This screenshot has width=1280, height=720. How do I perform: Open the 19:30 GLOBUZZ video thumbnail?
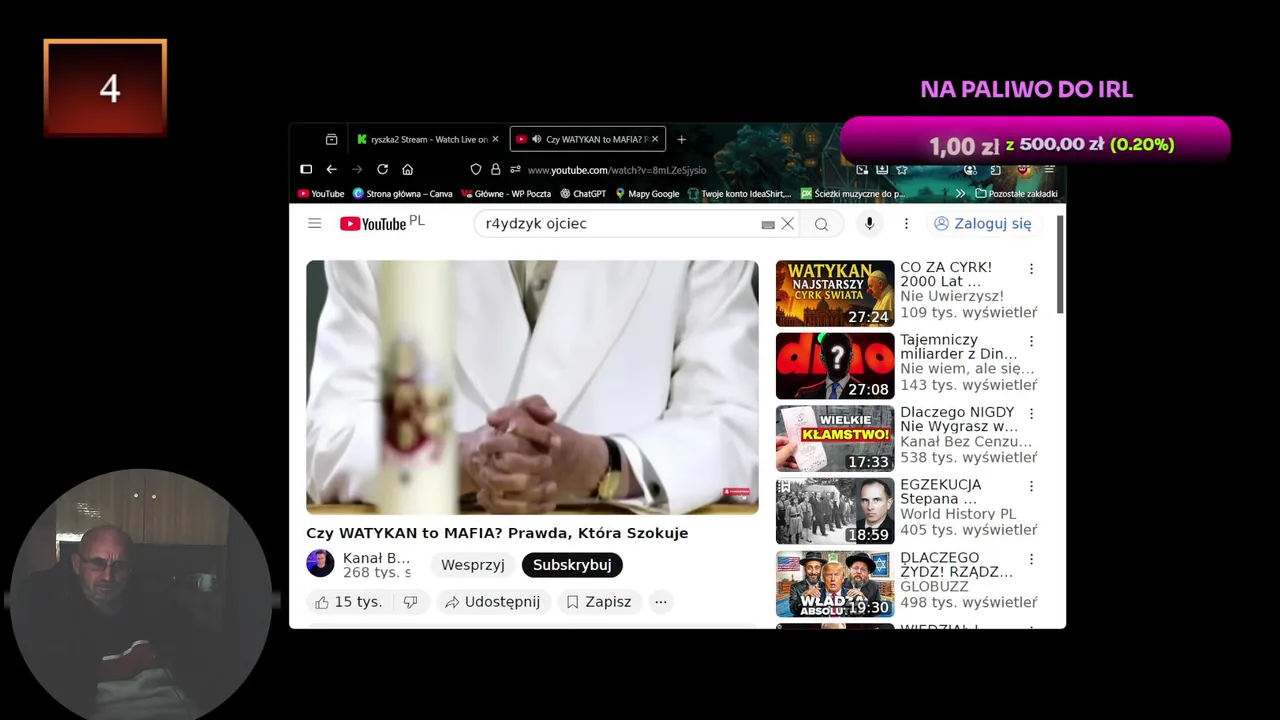point(835,584)
